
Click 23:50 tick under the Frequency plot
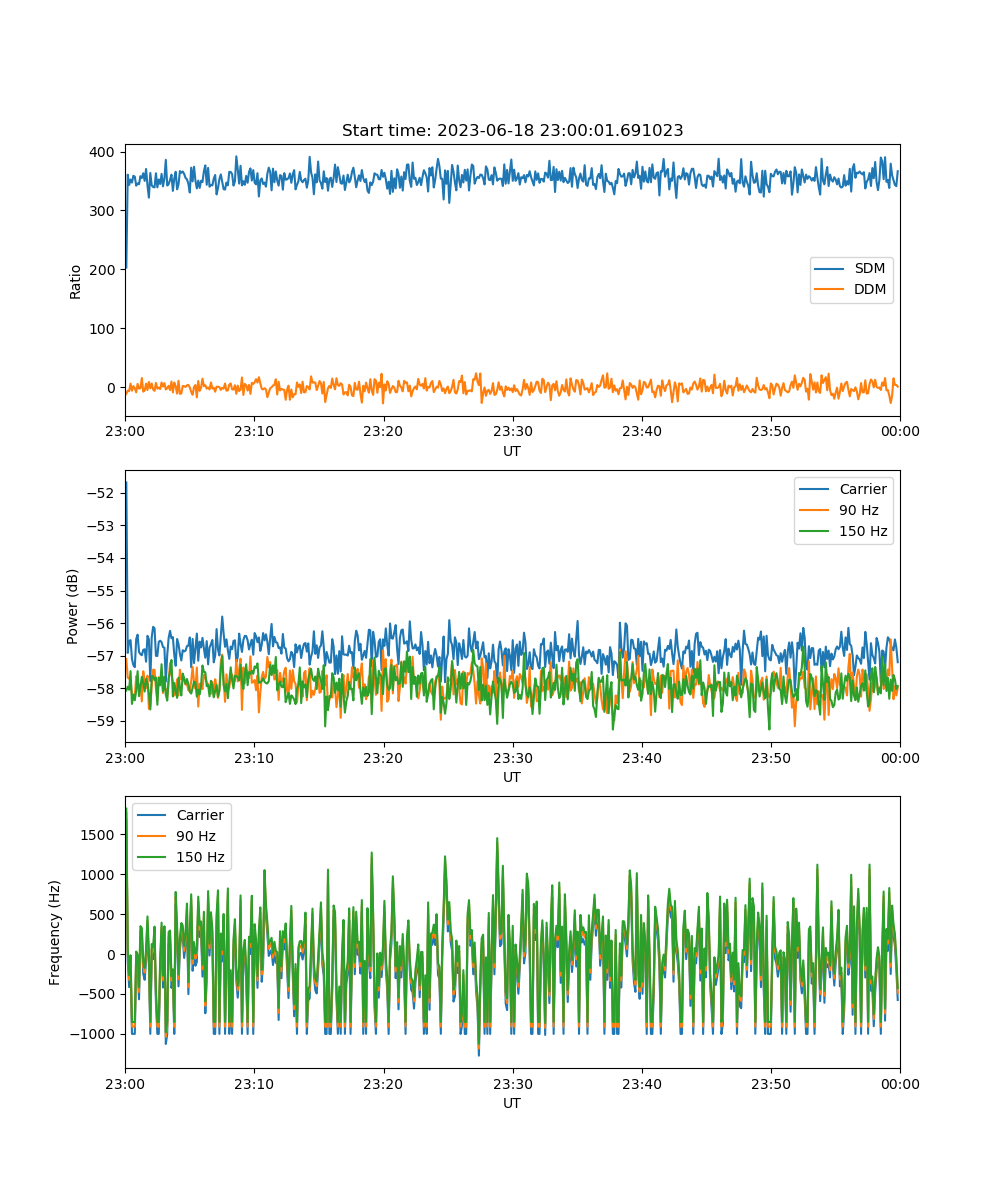coord(771,1083)
